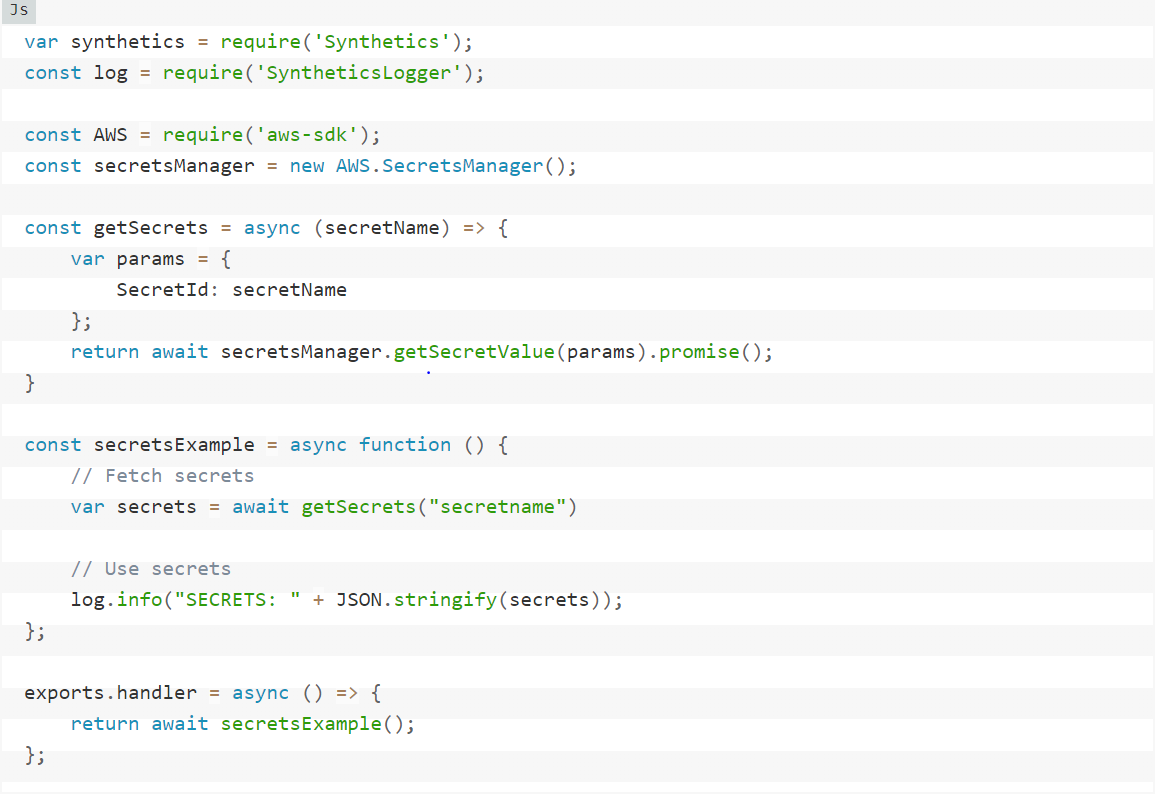This screenshot has height=796, width=1155.
Task: Click getSecrets in its const declaration
Action: (150, 228)
